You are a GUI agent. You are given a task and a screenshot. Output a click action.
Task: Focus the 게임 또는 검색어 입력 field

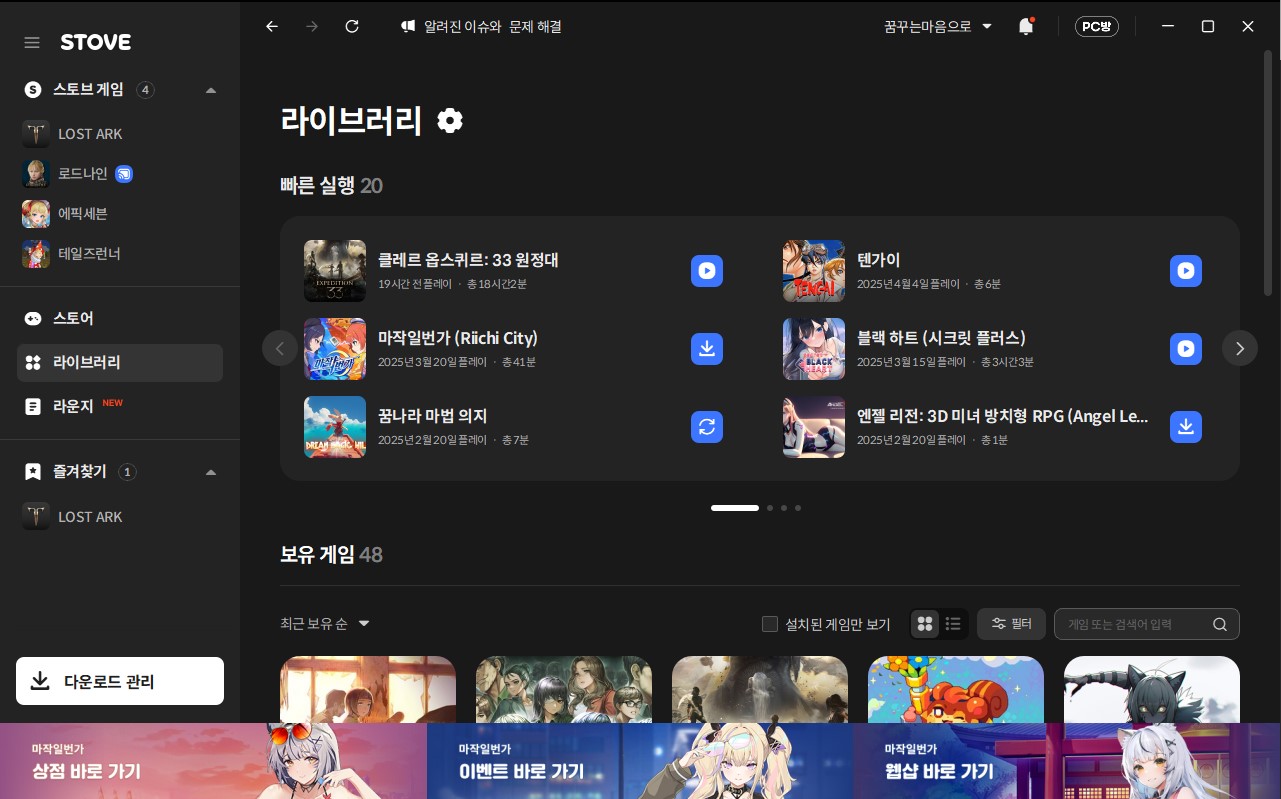coord(1147,624)
